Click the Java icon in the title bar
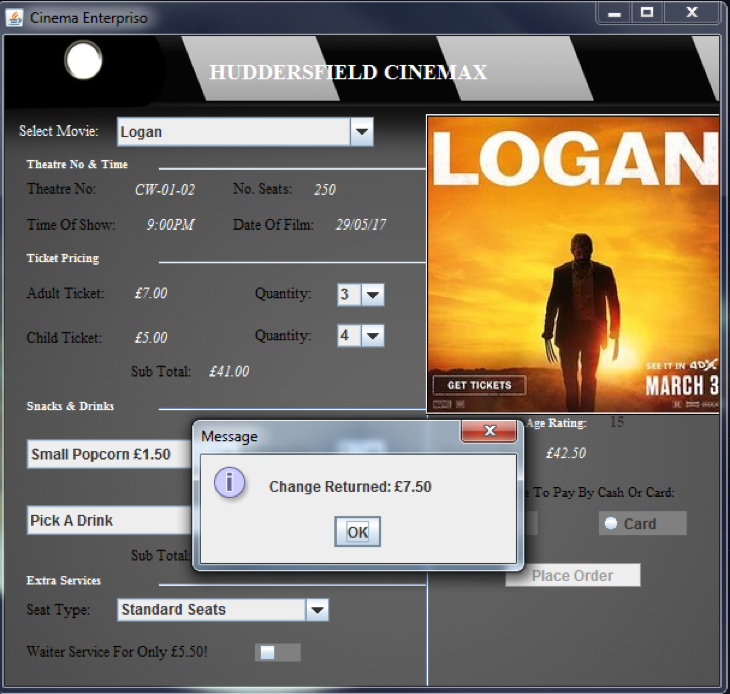730x694 pixels. 14,18
